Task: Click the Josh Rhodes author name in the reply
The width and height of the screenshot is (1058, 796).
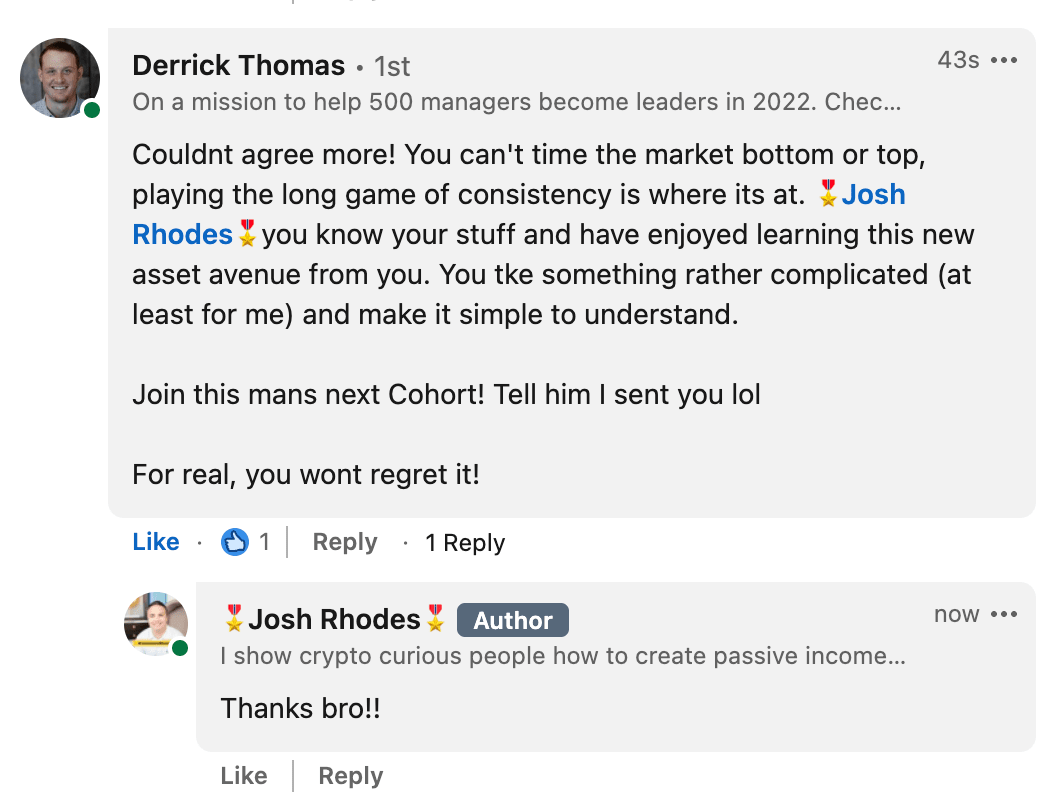Action: [334, 620]
